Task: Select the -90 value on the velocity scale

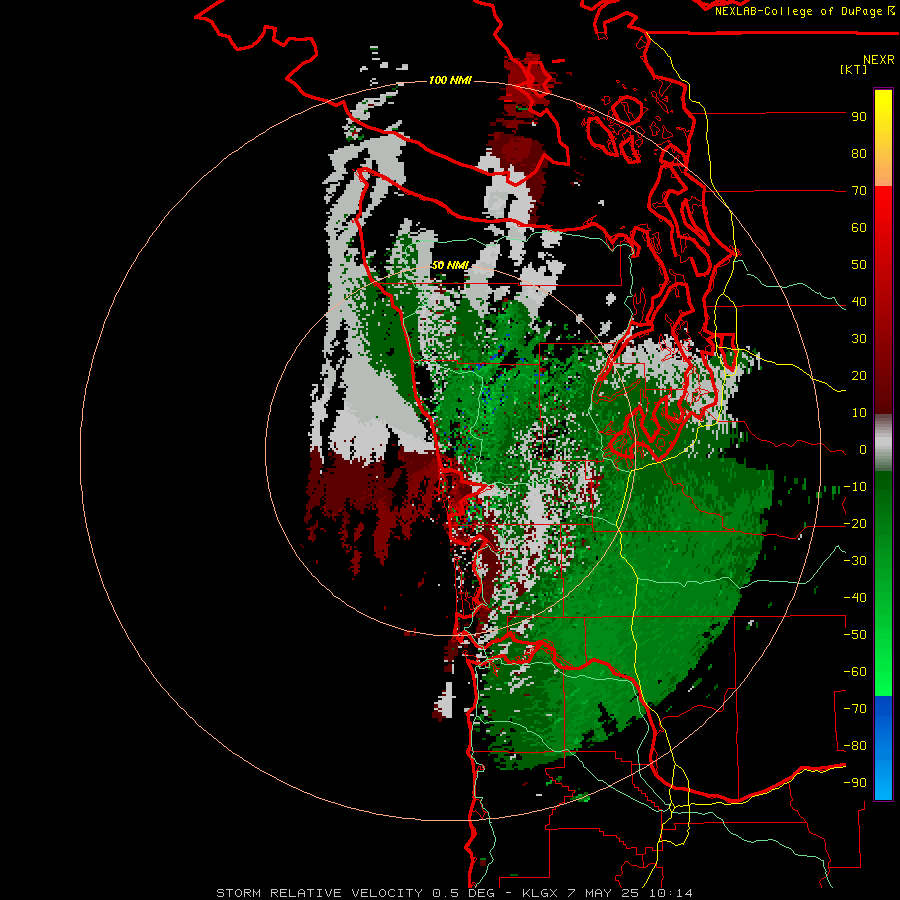Action: [855, 783]
